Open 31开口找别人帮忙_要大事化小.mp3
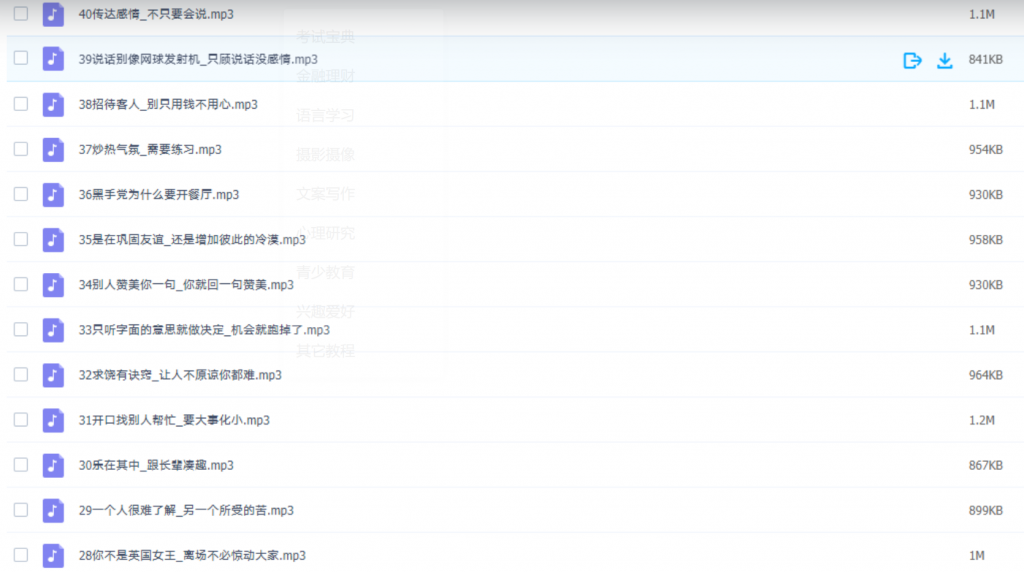1024x573 pixels. [174, 420]
